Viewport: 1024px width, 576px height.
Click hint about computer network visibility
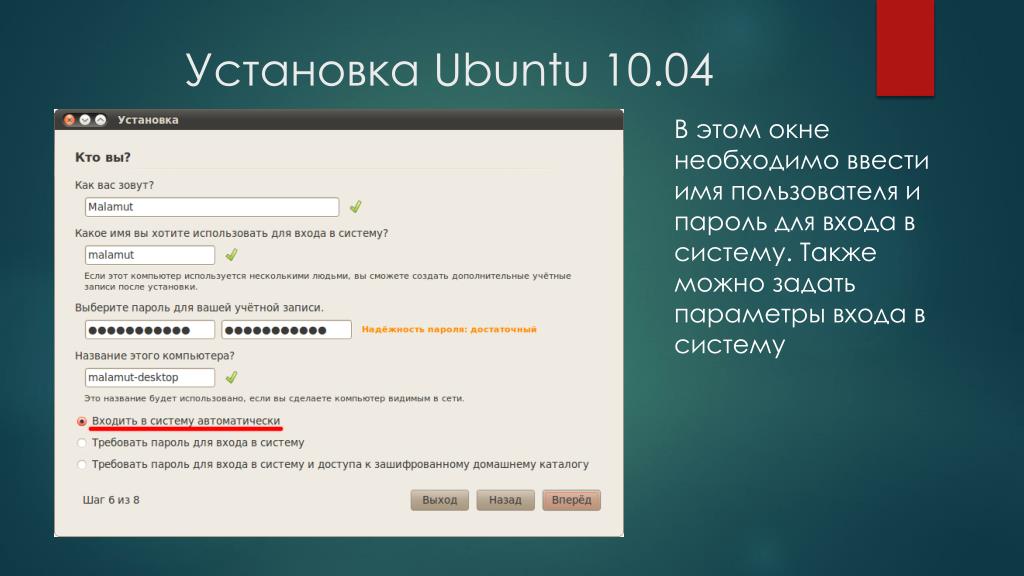[274, 398]
